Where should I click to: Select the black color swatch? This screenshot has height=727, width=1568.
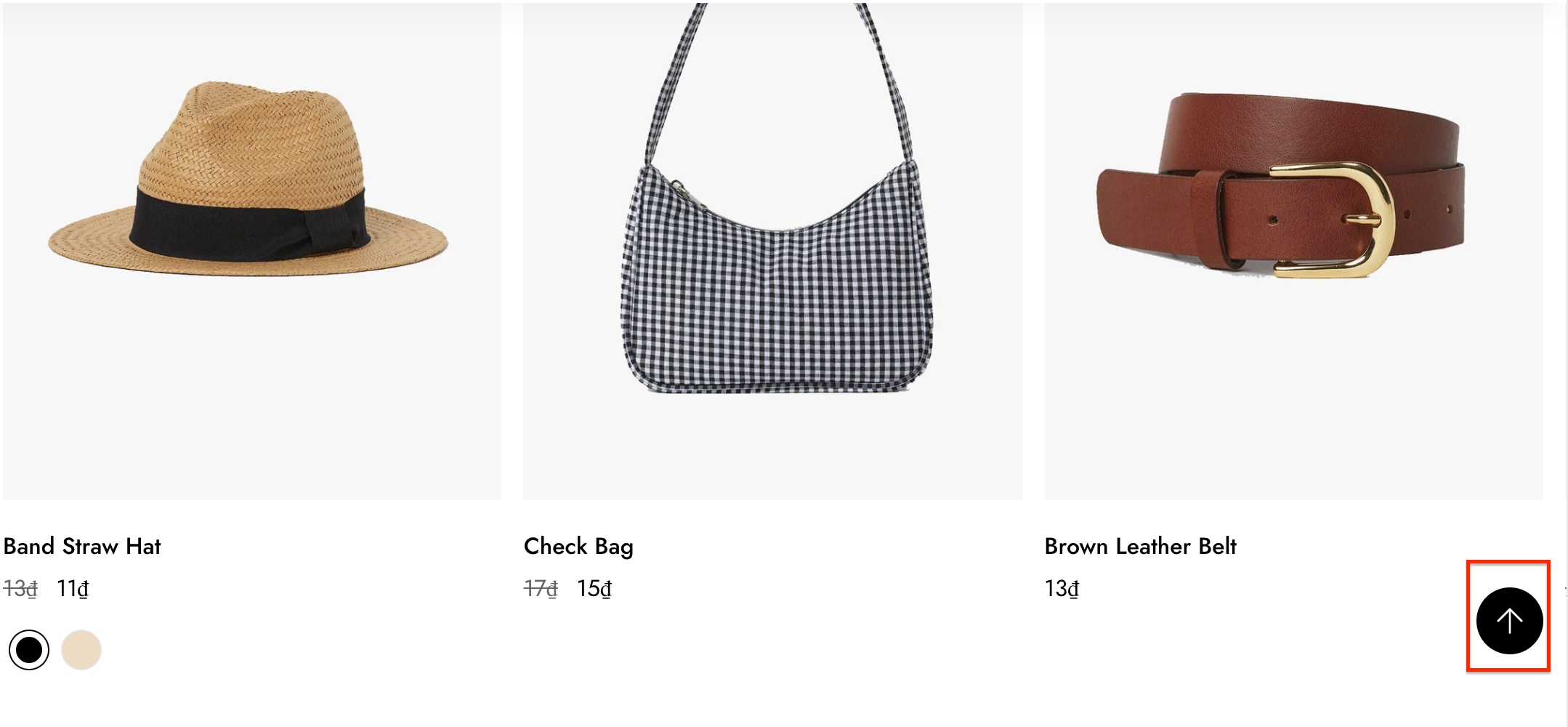[29, 649]
